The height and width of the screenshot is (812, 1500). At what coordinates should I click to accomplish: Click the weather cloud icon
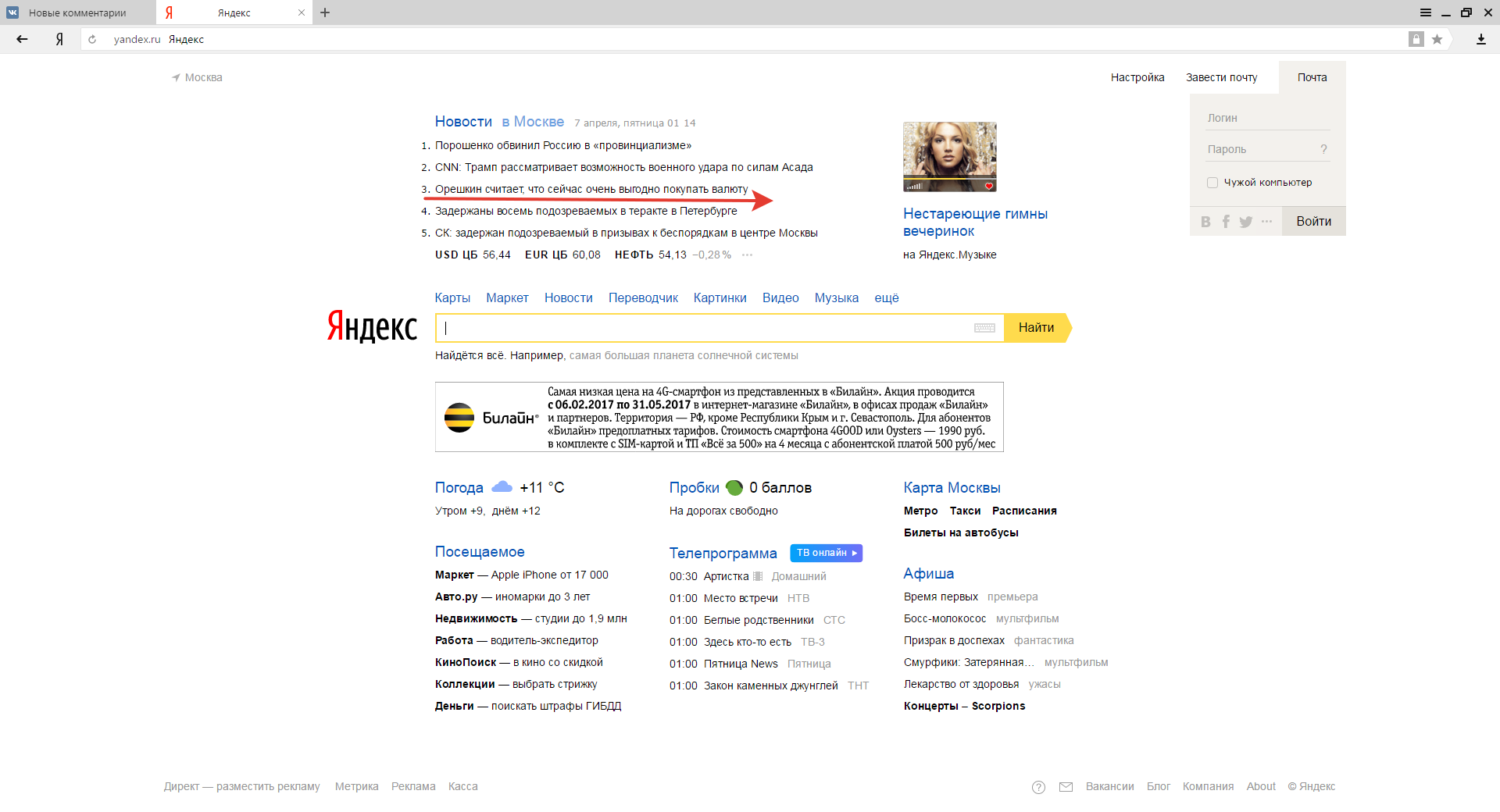click(502, 487)
